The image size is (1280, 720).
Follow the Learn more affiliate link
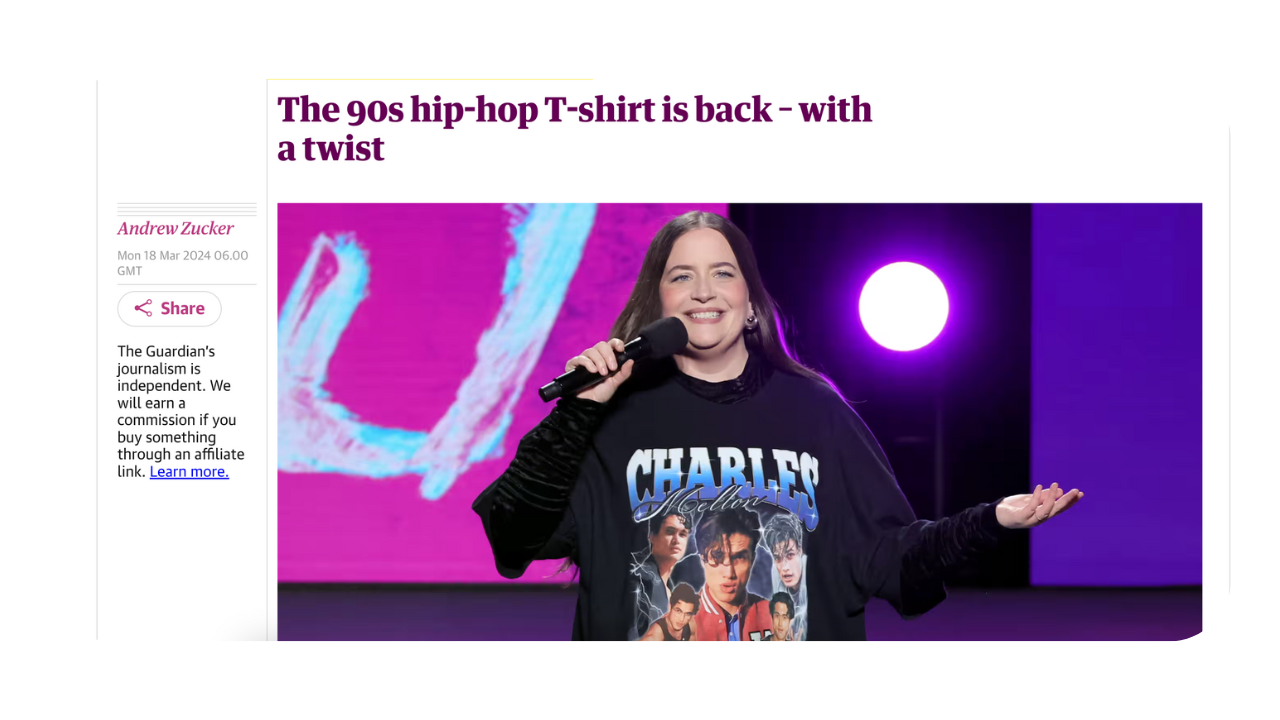click(189, 471)
